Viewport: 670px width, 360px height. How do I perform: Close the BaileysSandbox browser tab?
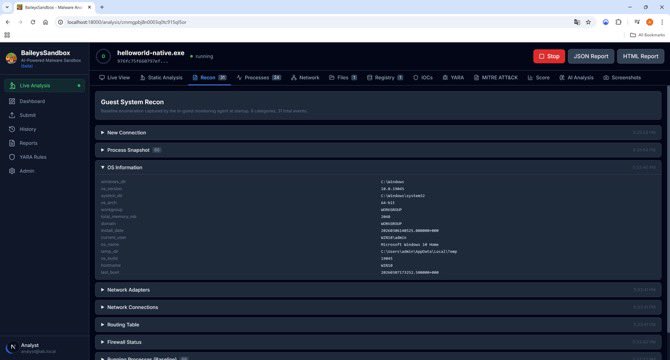pyautogui.click(x=89, y=7)
